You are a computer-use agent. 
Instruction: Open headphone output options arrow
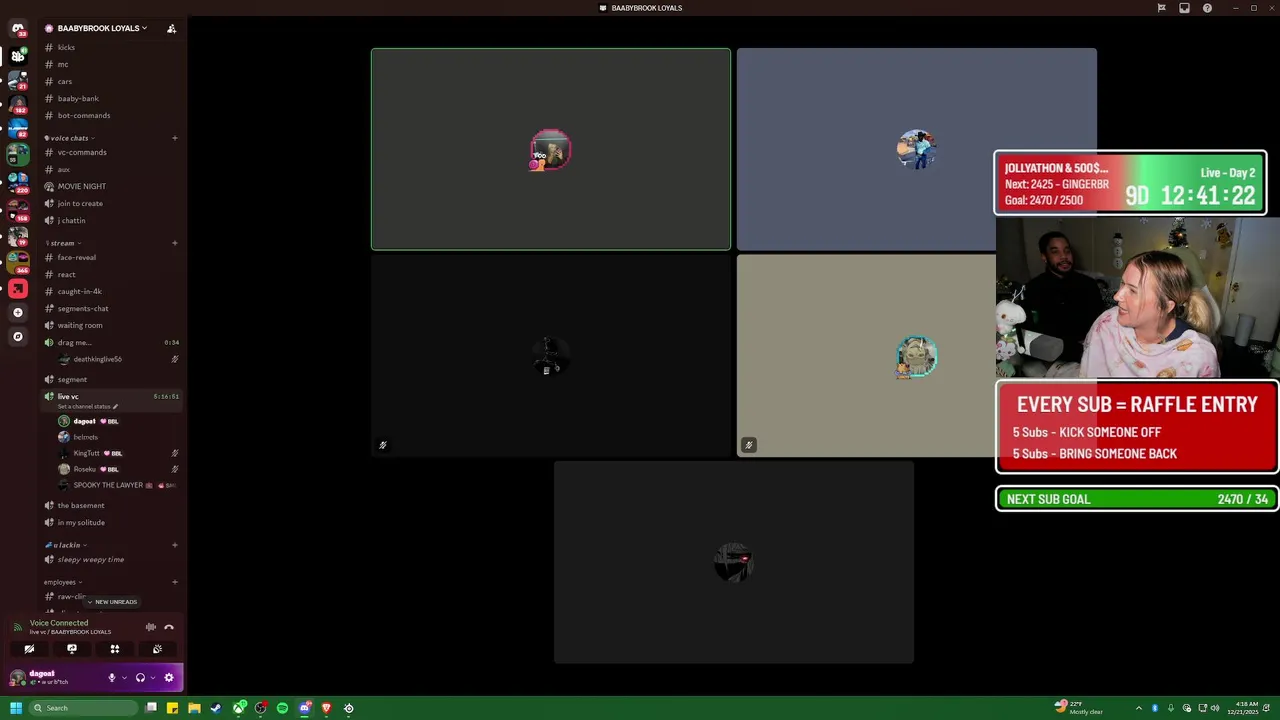coord(152,677)
